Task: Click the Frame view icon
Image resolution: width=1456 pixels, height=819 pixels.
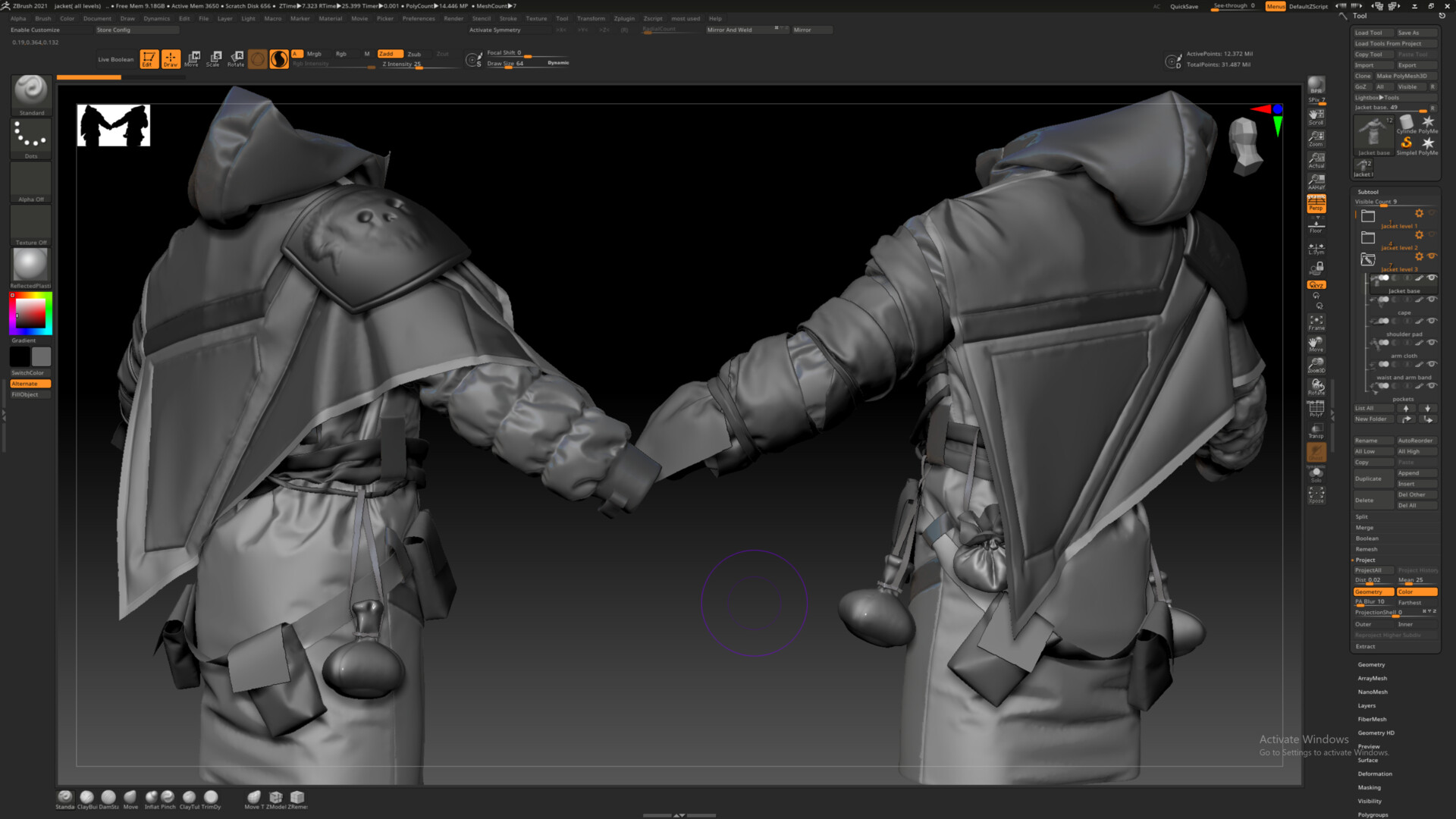Action: 1316,322
